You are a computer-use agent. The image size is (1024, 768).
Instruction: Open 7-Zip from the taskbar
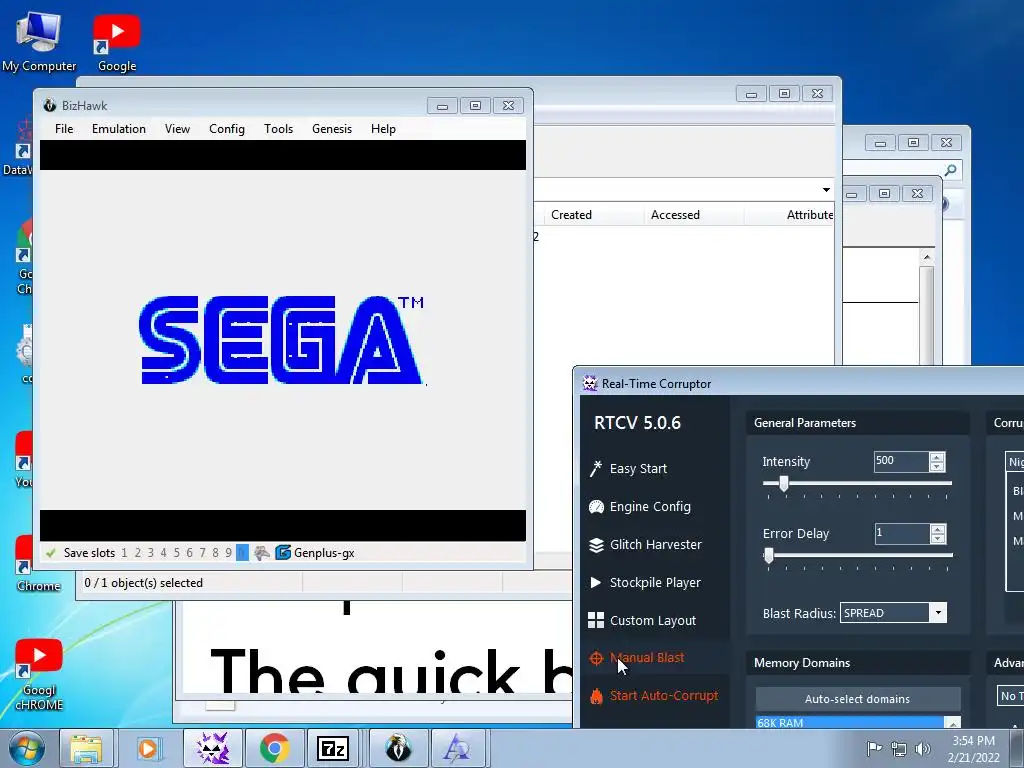tap(333, 748)
